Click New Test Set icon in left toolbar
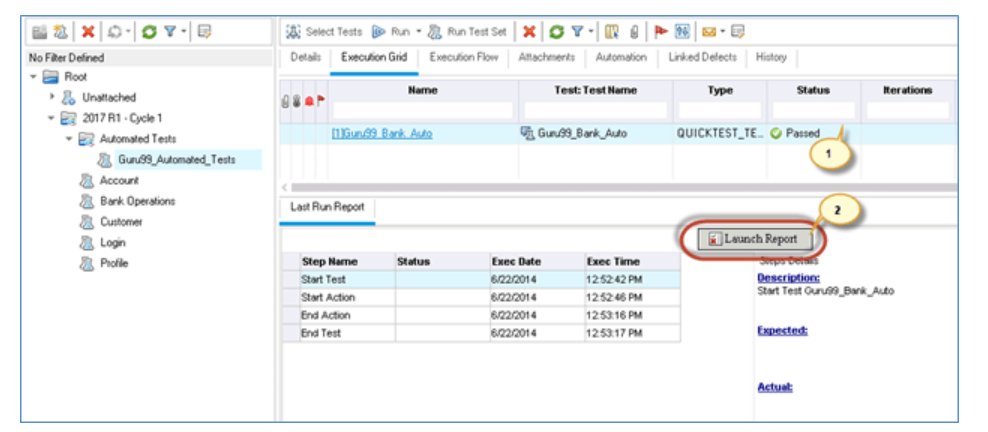 [60, 31]
